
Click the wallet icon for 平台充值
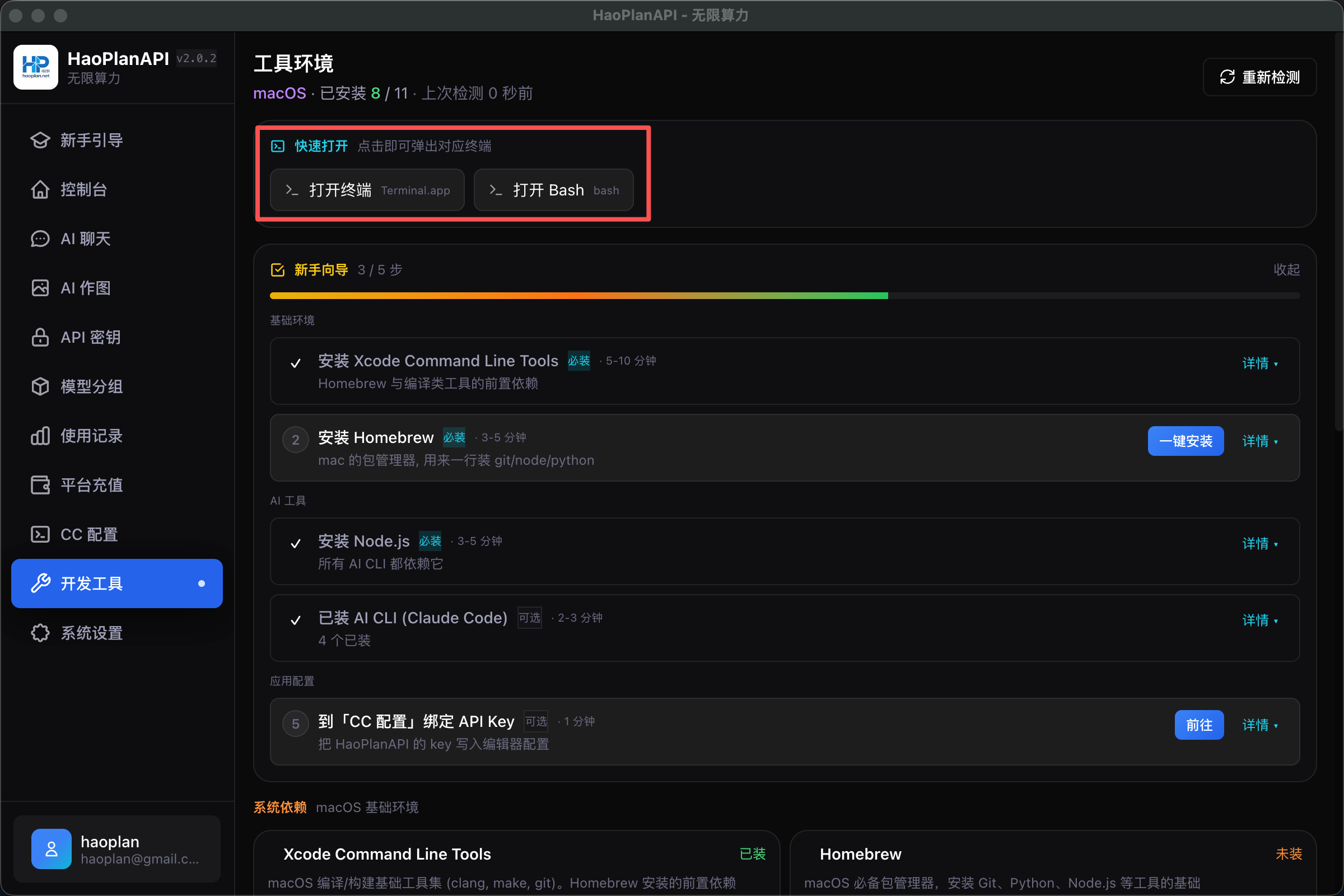pyautogui.click(x=40, y=485)
